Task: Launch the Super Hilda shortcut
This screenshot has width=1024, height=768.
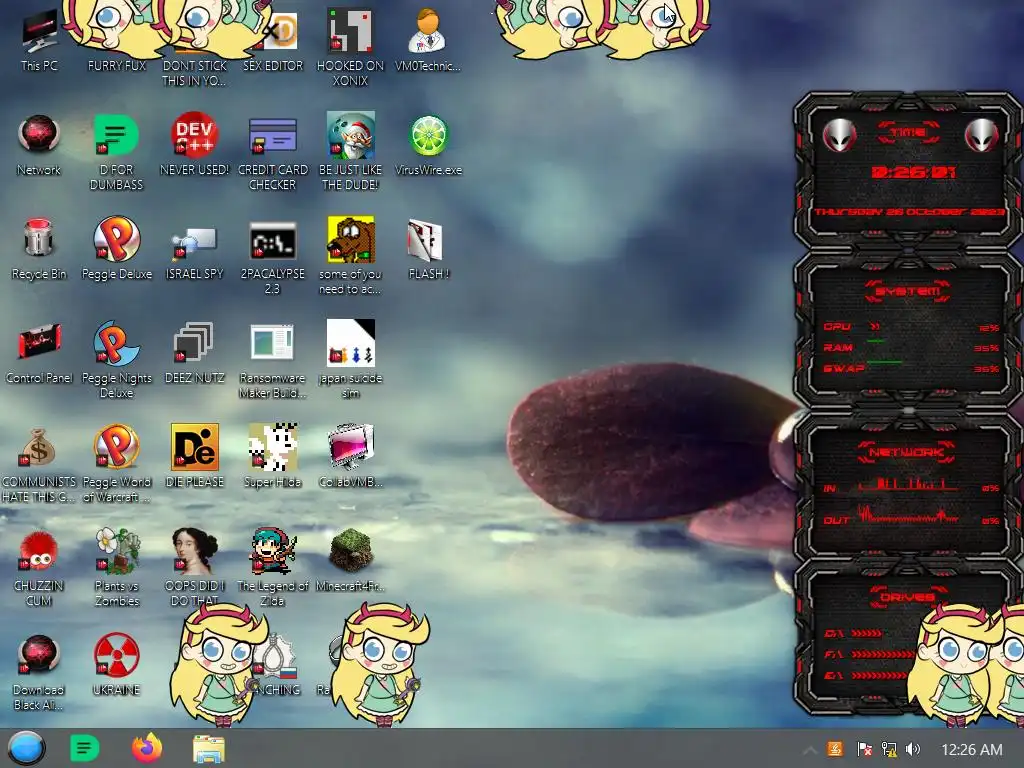Action: [x=273, y=456]
